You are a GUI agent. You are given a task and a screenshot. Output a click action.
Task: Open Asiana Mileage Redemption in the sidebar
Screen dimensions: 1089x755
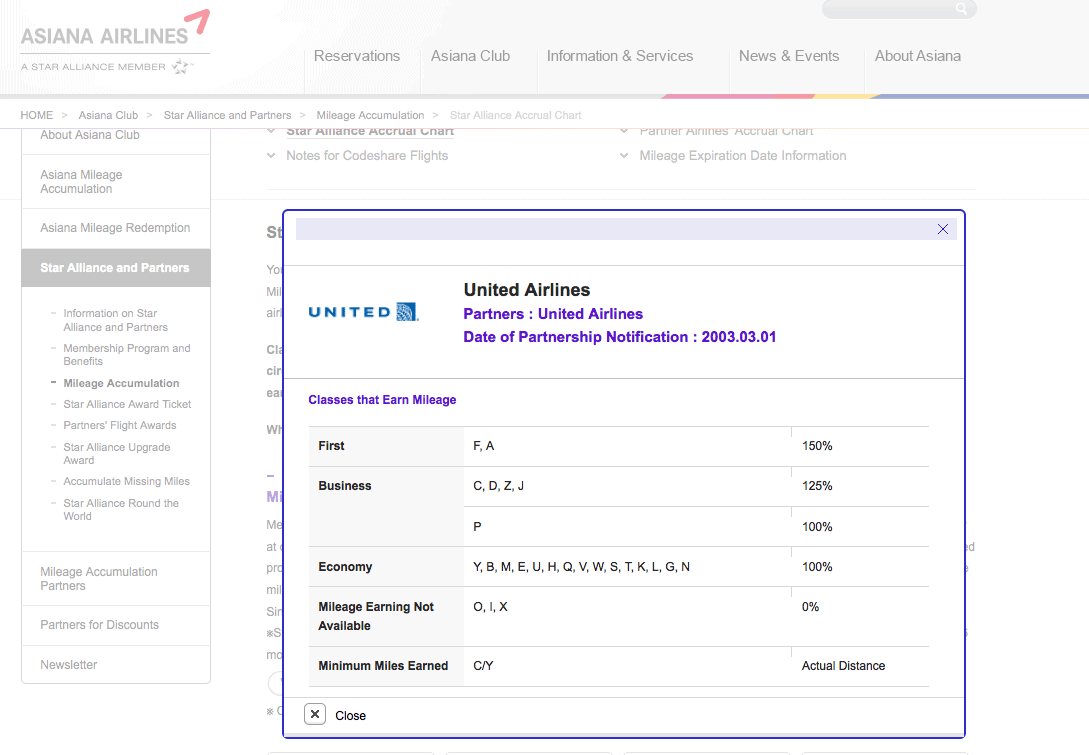(x=116, y=228)
